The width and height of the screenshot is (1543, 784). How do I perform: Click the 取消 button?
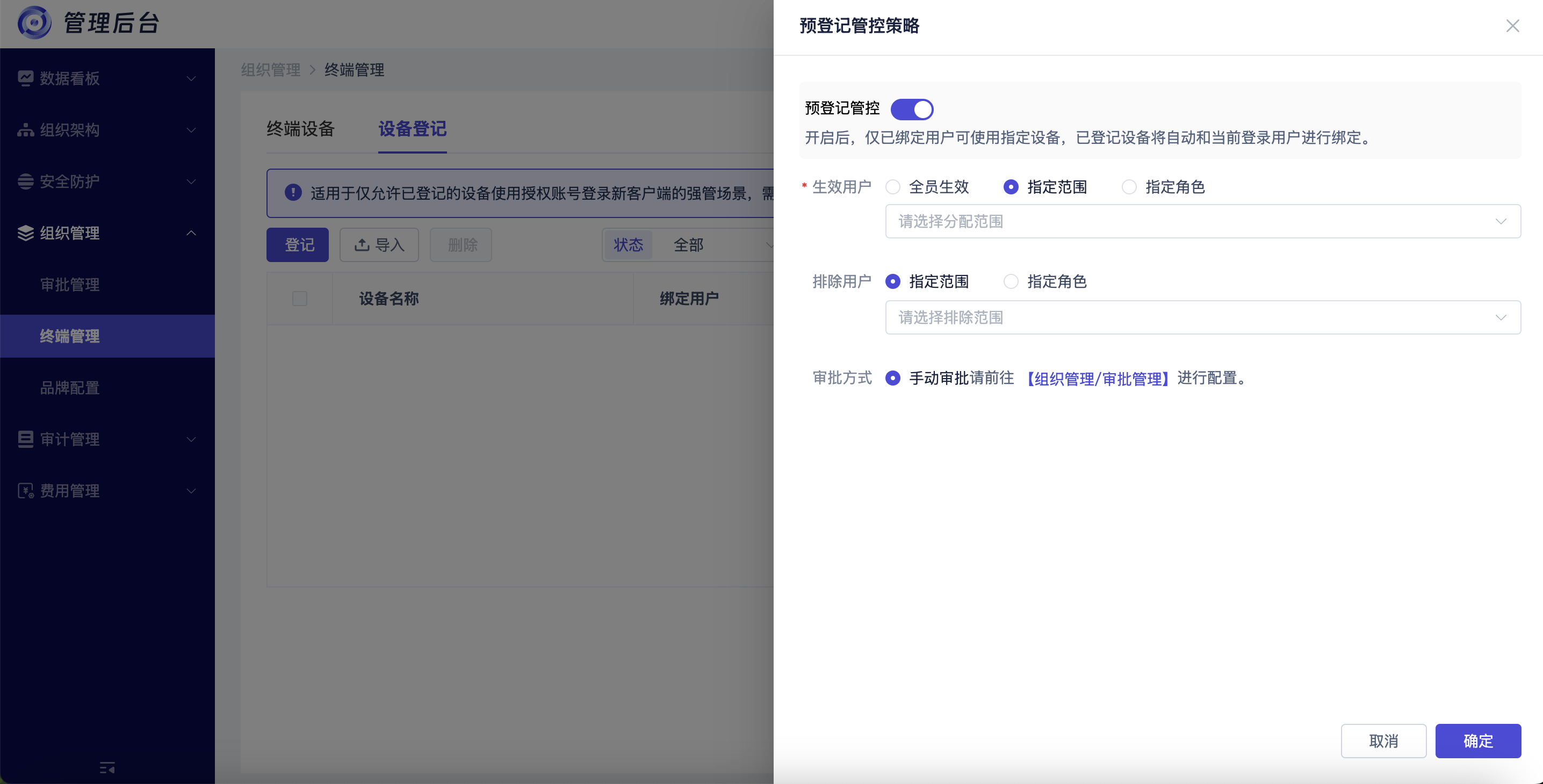pyautogui.click(x=1383, y=741)
